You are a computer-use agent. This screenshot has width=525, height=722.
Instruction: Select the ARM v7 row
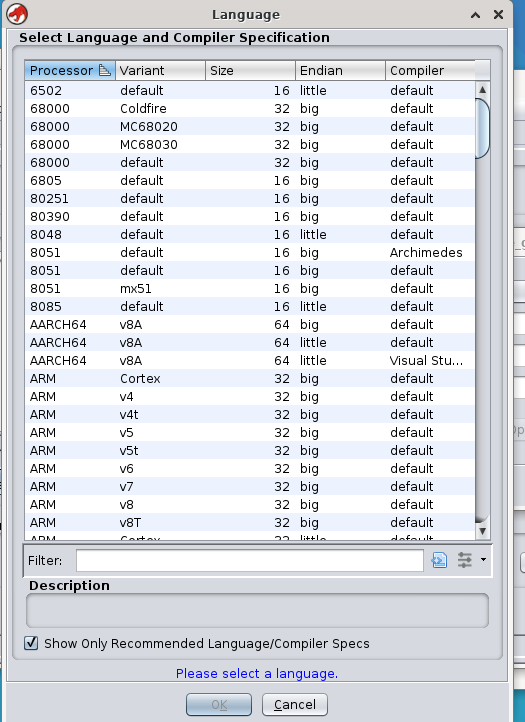click(250, 486)
